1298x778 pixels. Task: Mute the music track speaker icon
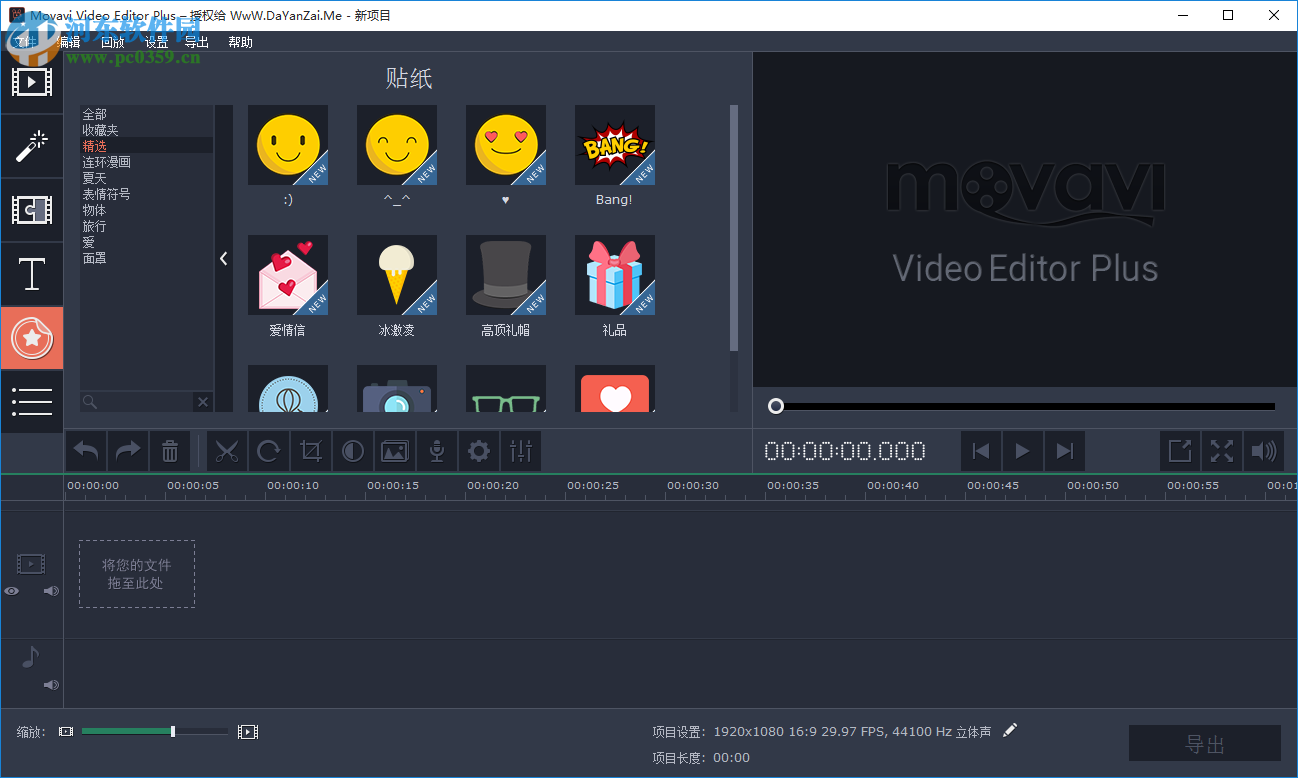pyautogui.click(x=50, y=685)
